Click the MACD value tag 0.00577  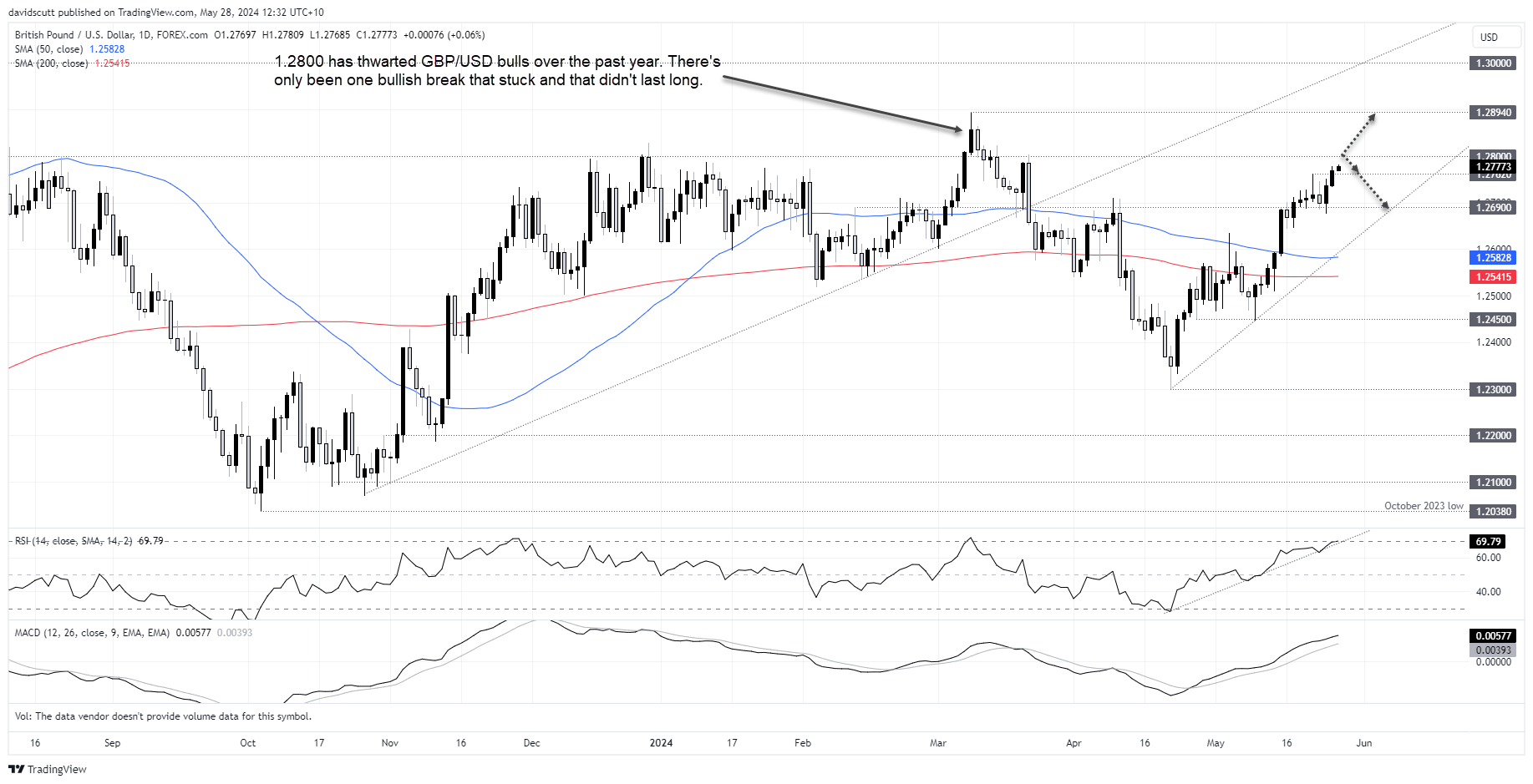coord(1493,636)
